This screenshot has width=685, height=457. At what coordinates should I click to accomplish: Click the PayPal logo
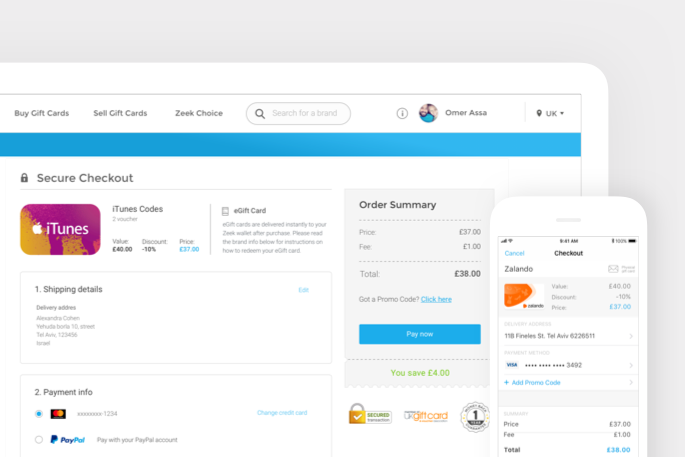(x=68, y=440)
